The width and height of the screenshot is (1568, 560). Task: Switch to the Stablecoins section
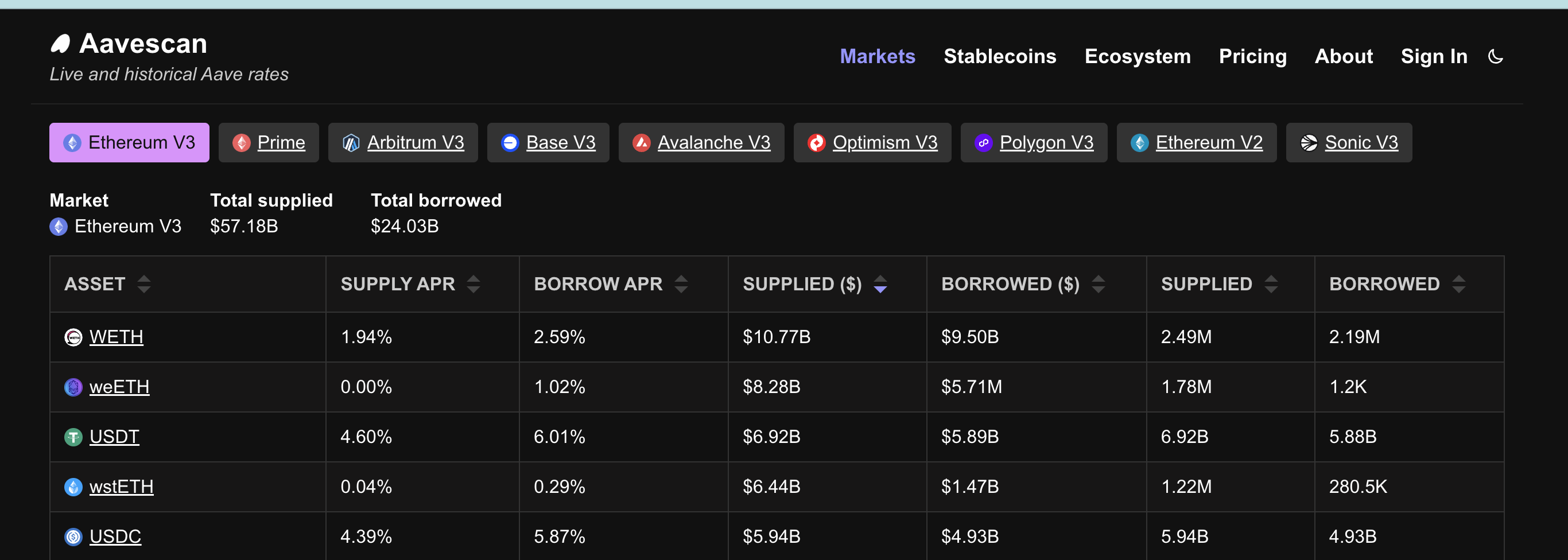point(999,56)
